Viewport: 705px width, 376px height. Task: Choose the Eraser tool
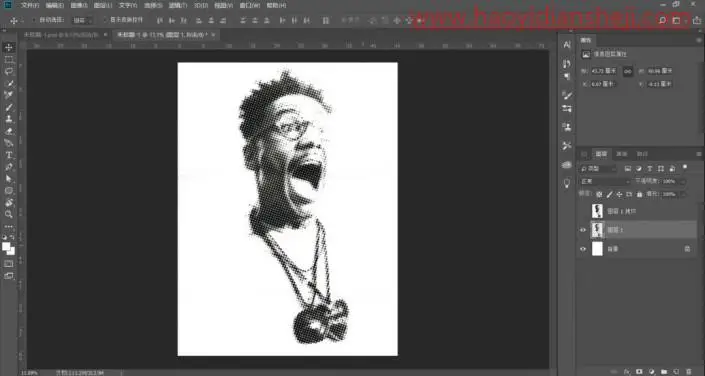9,131
